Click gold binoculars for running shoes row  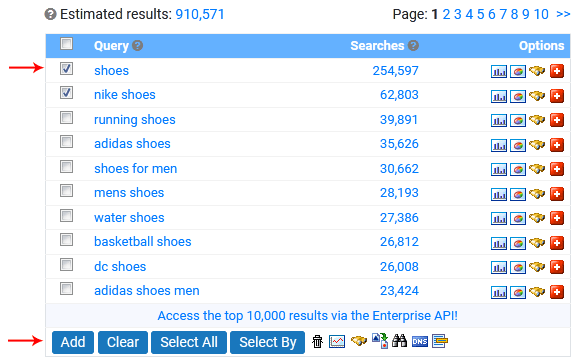point(537,120)
